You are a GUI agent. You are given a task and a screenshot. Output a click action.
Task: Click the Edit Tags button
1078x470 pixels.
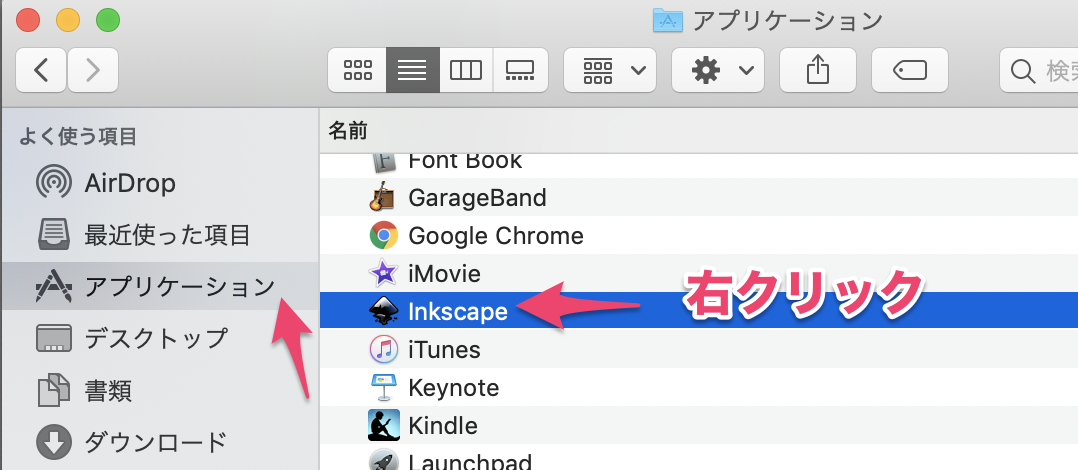(910, 70)
